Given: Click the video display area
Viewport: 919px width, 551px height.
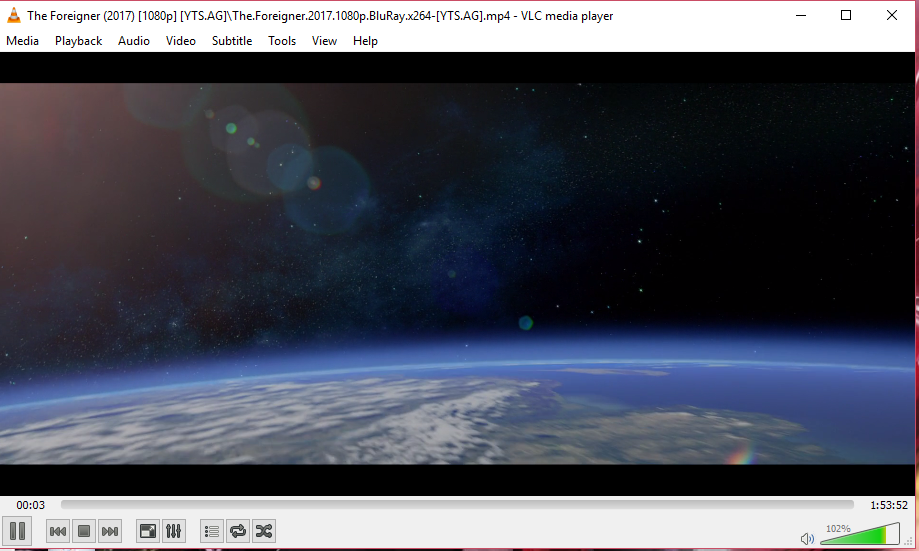Looking at the screenshot, I should [x=457, y=274].
